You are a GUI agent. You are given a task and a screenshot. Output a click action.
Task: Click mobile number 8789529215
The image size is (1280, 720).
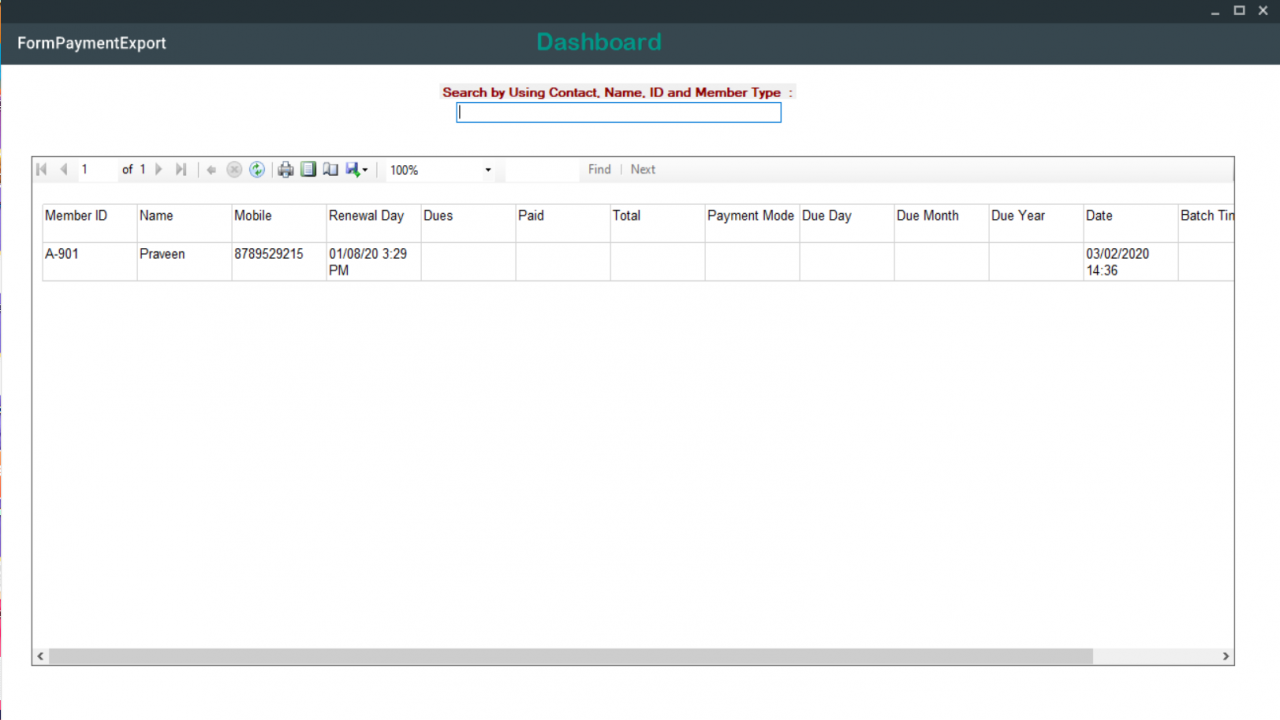coord(279,261)
